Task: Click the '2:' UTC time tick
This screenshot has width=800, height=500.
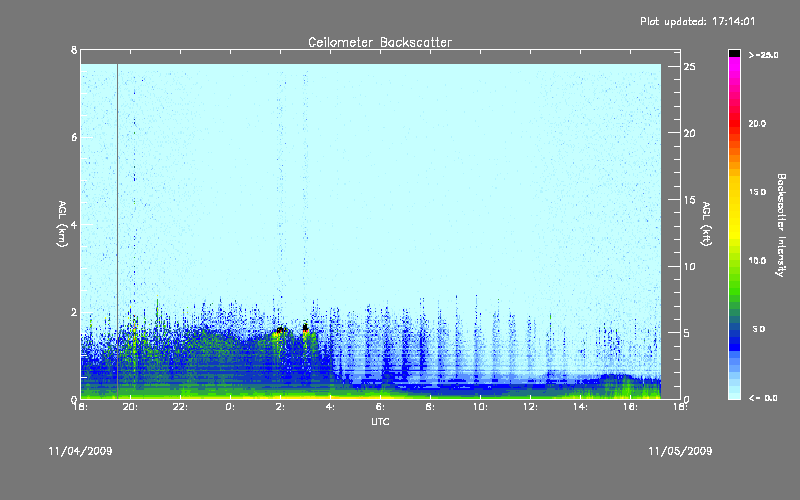Action: click(x=281, y=407)
